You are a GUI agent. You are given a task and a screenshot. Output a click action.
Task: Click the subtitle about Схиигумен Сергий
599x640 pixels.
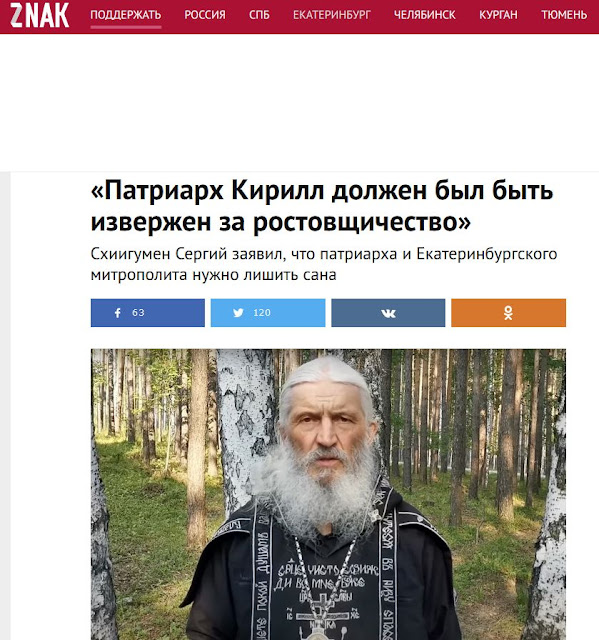tap(324, 264)
